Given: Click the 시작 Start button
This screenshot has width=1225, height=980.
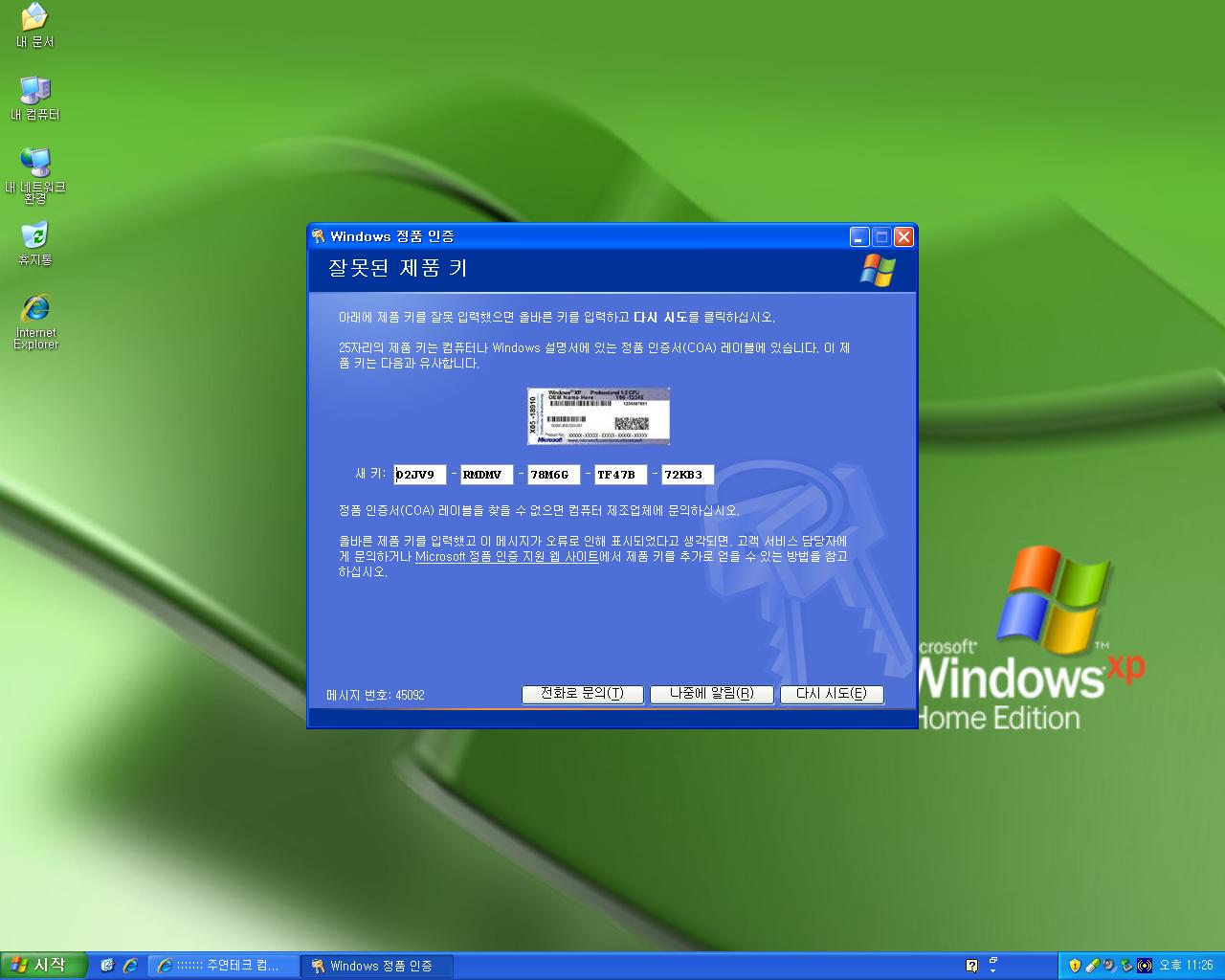Looking at the screenshot, I should [x=43, y=966].
